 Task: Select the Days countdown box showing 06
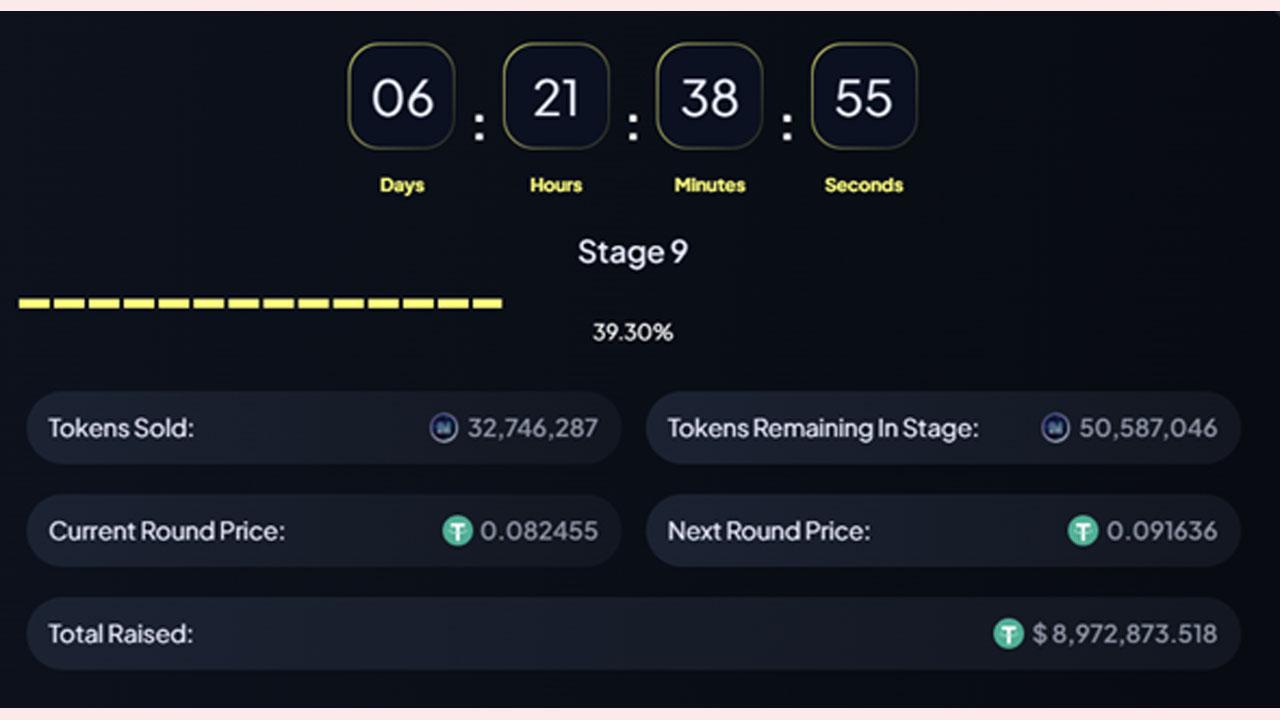click(402, 97)
